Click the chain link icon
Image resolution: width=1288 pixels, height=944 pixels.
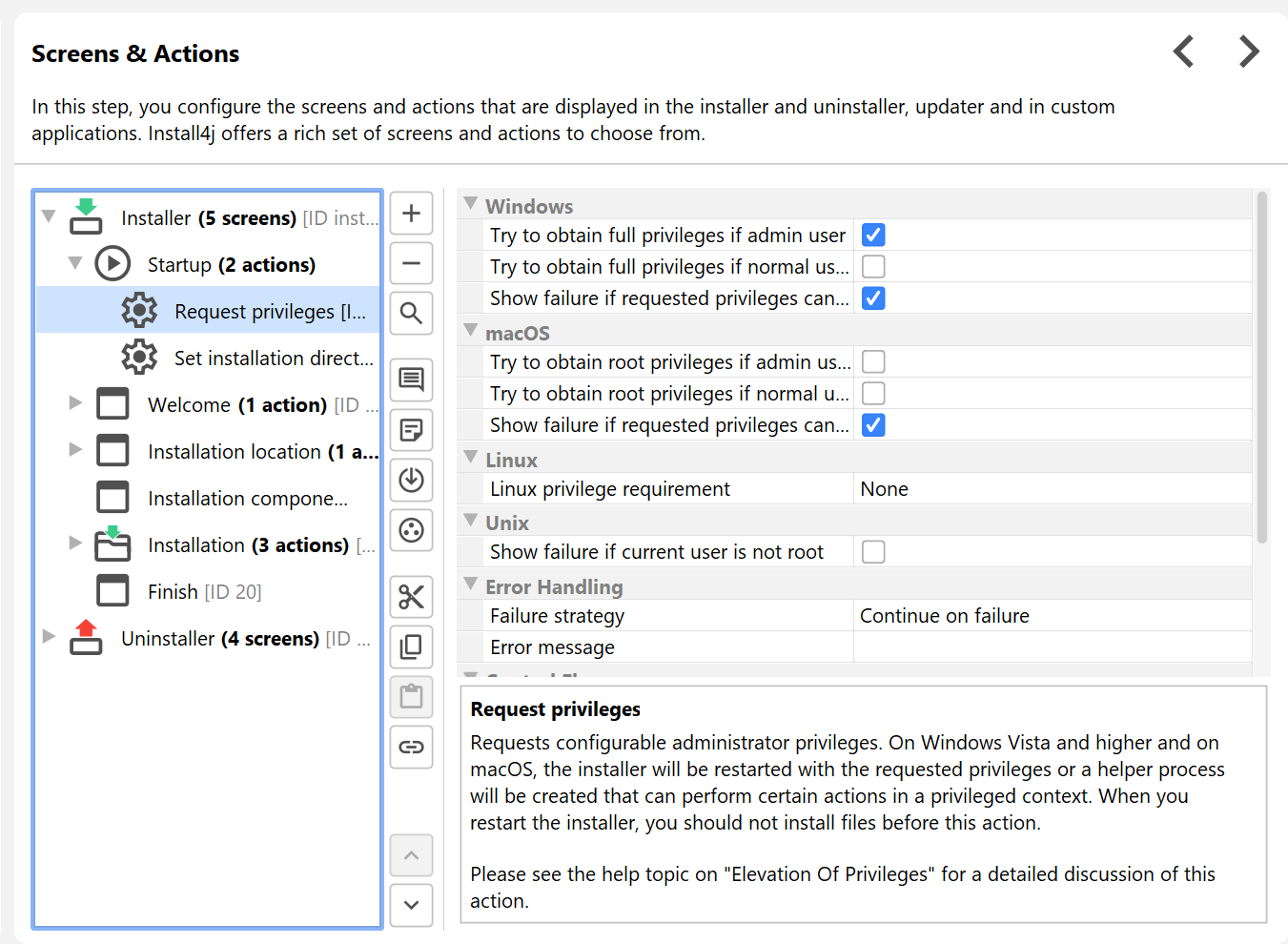click(x=411, y=747)
